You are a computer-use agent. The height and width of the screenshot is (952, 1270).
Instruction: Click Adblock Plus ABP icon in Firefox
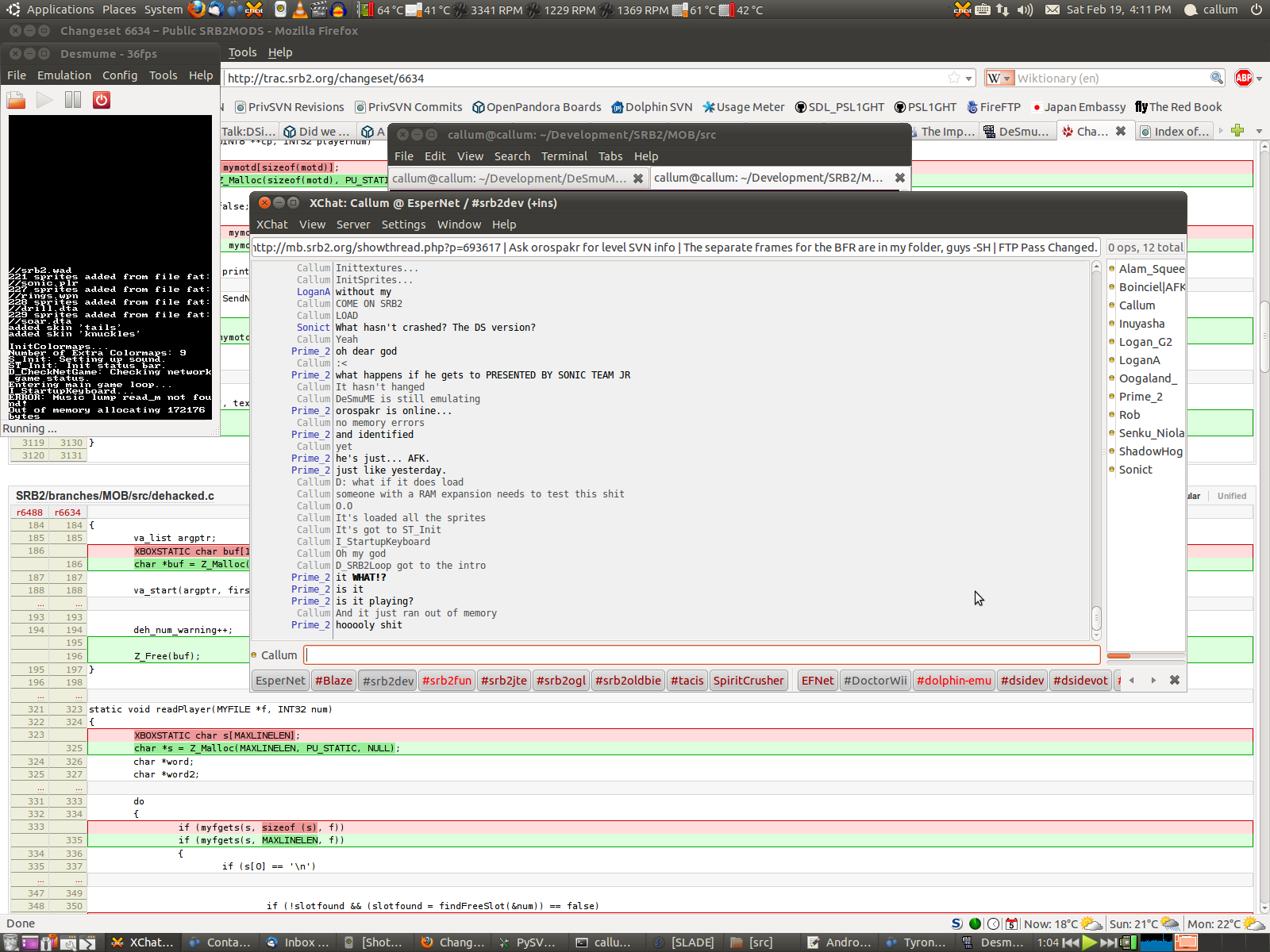[1244, 78]
